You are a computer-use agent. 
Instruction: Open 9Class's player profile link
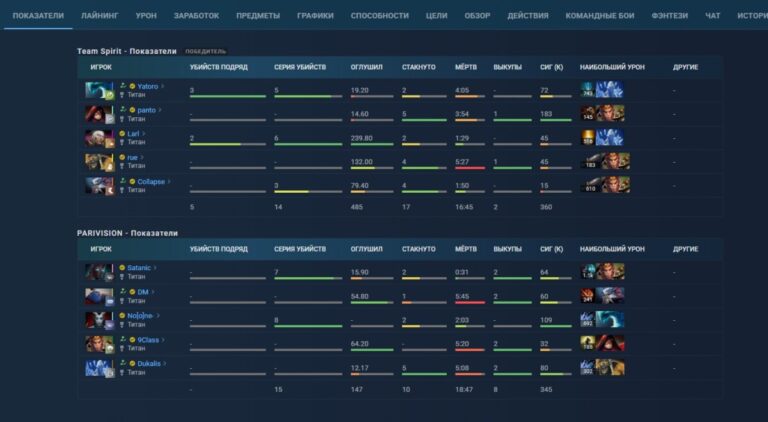click(148, 340)
